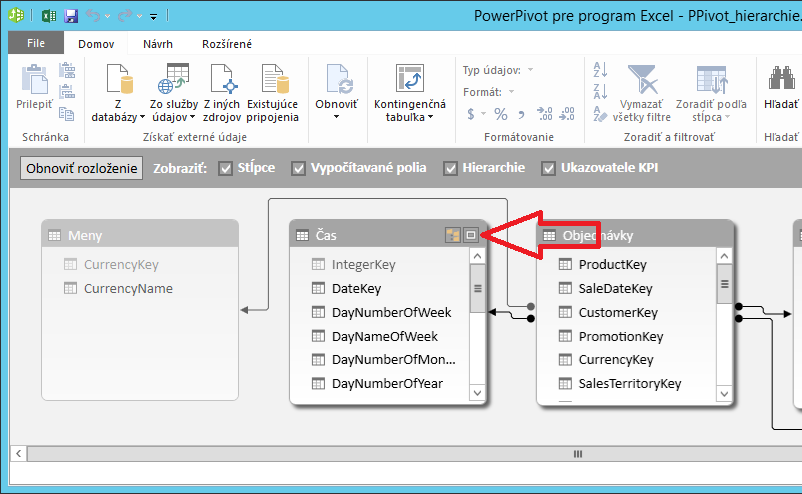The width and height of the screenshot is (802, 494).
Task: Save the workbook with the floppy icon
Action: [x=71, y=16]
